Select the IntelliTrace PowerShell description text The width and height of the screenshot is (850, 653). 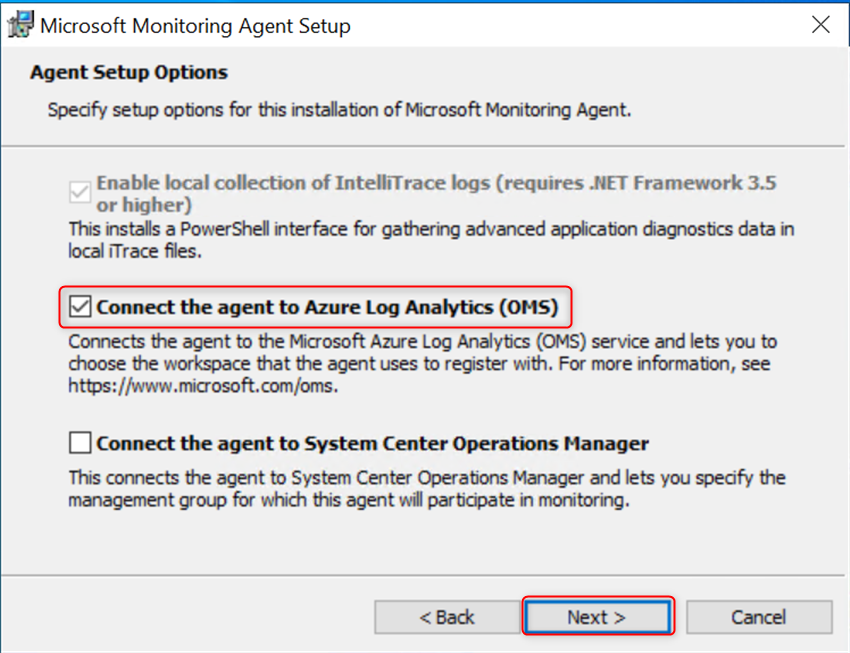400,240
